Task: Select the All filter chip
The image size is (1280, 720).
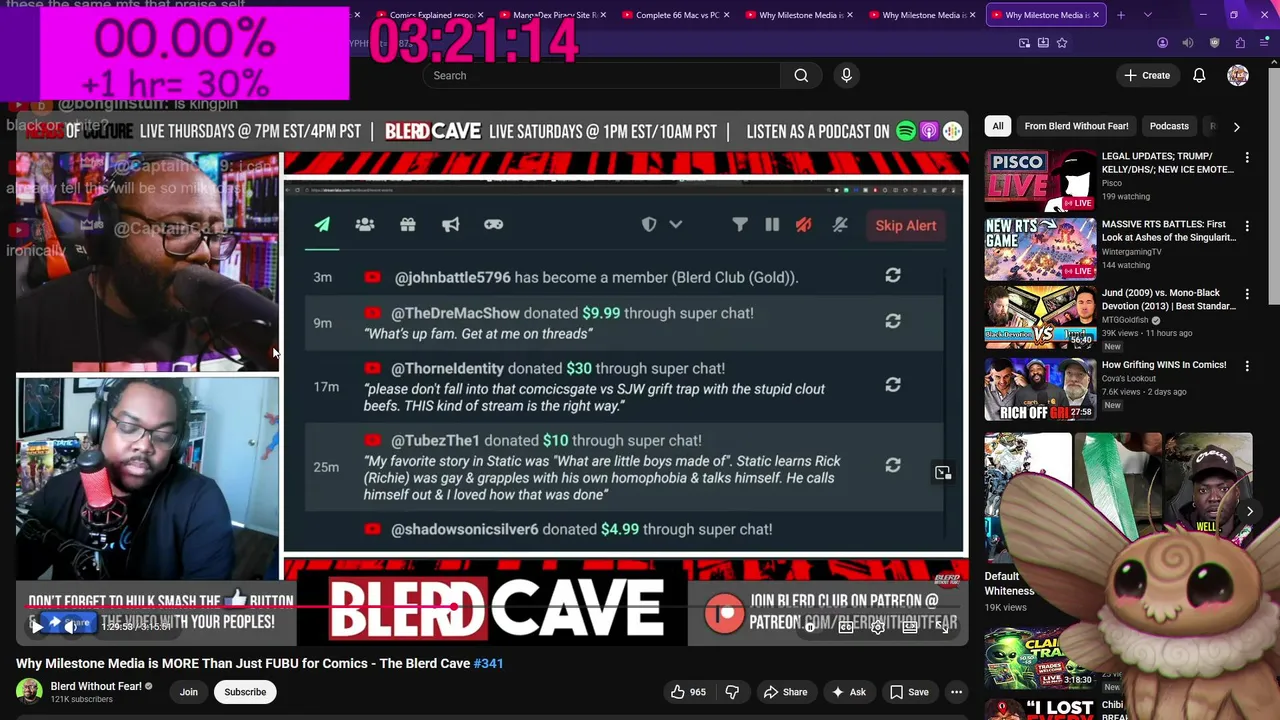Action: pos(997,126)
